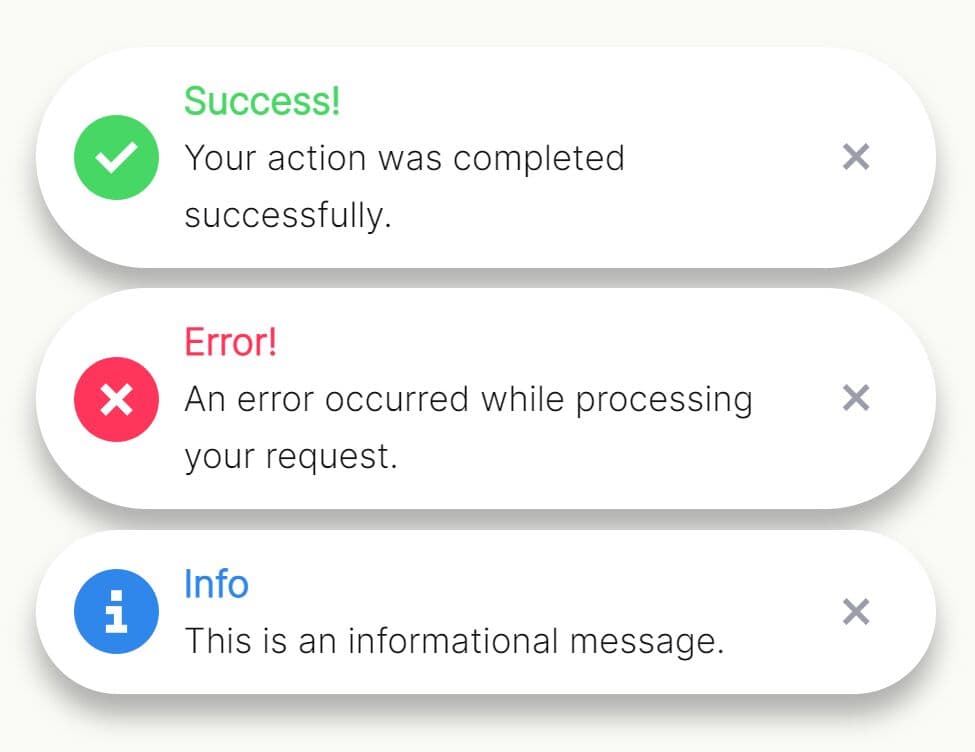This screenshot has width=975, height=752.
Task: Click the "your request." text
Action: (x=291, y=457)
